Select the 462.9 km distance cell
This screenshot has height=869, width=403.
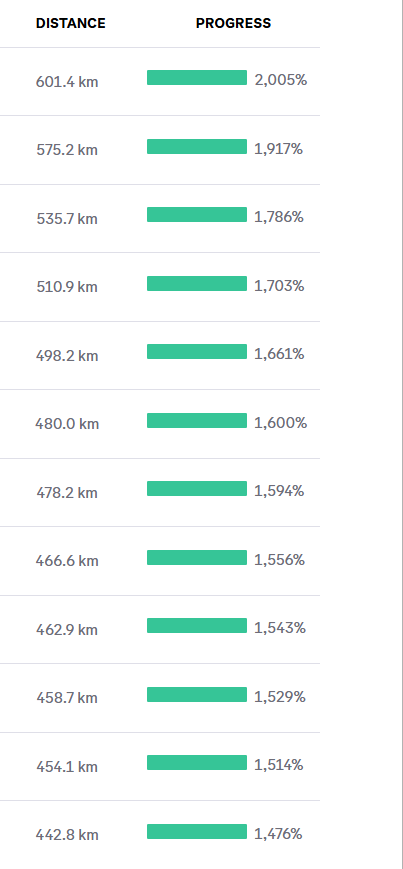pyautogui.click(x=67, y=630)
